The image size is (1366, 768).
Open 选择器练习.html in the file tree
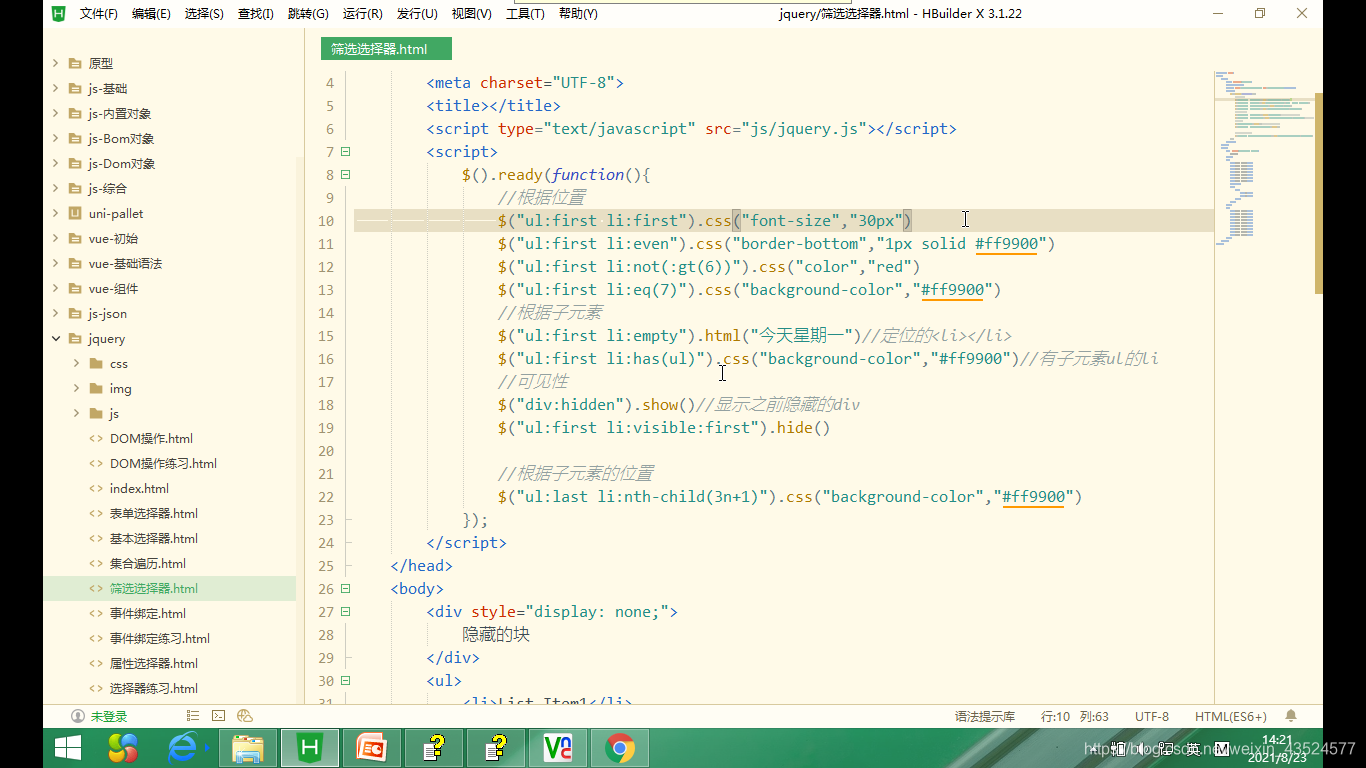pyautogui.click(x=154, y=688)
